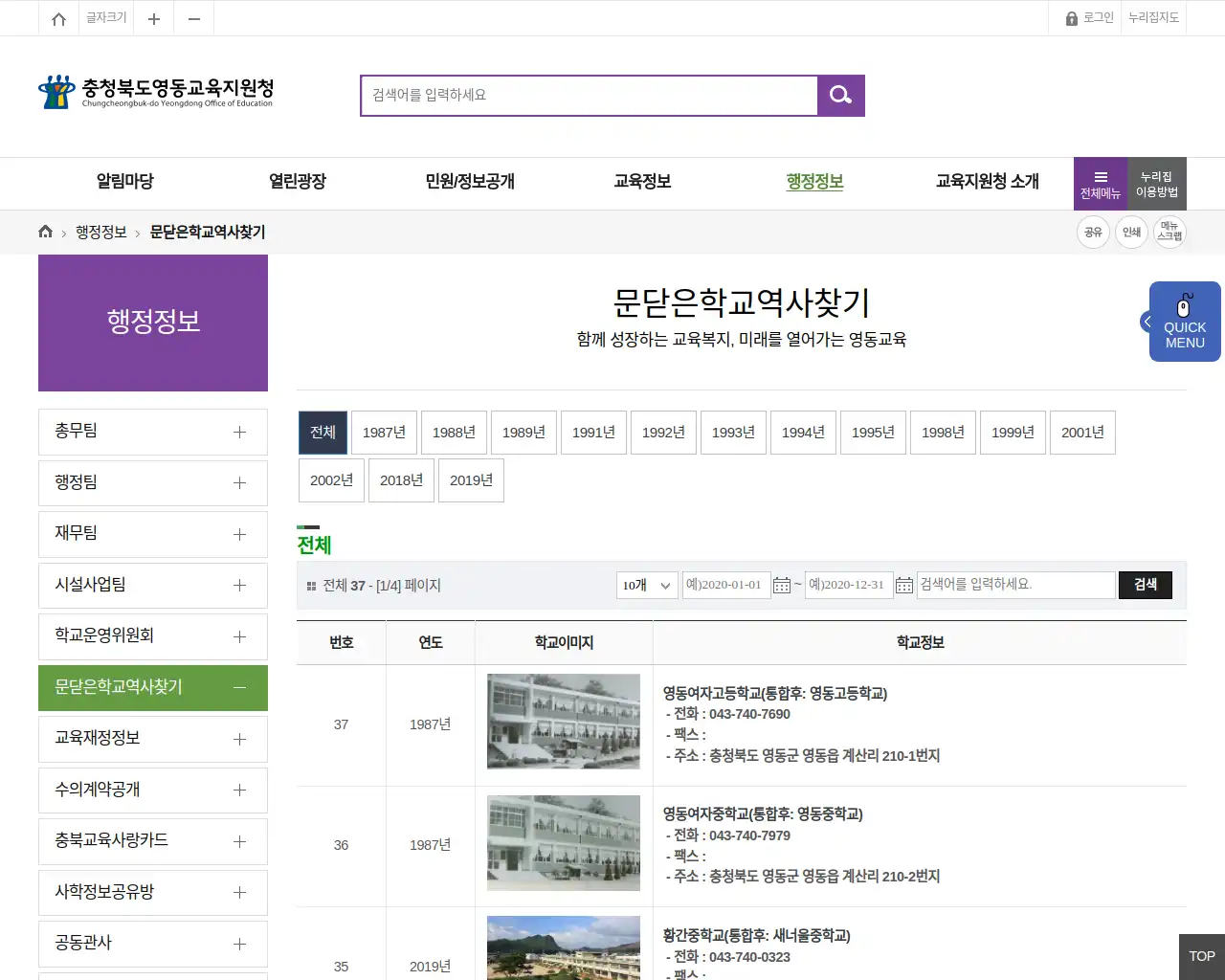This screenshot has height=980, width=1225.
Task: Expand the QUICK MENU panel
Action: [1184, 322]
